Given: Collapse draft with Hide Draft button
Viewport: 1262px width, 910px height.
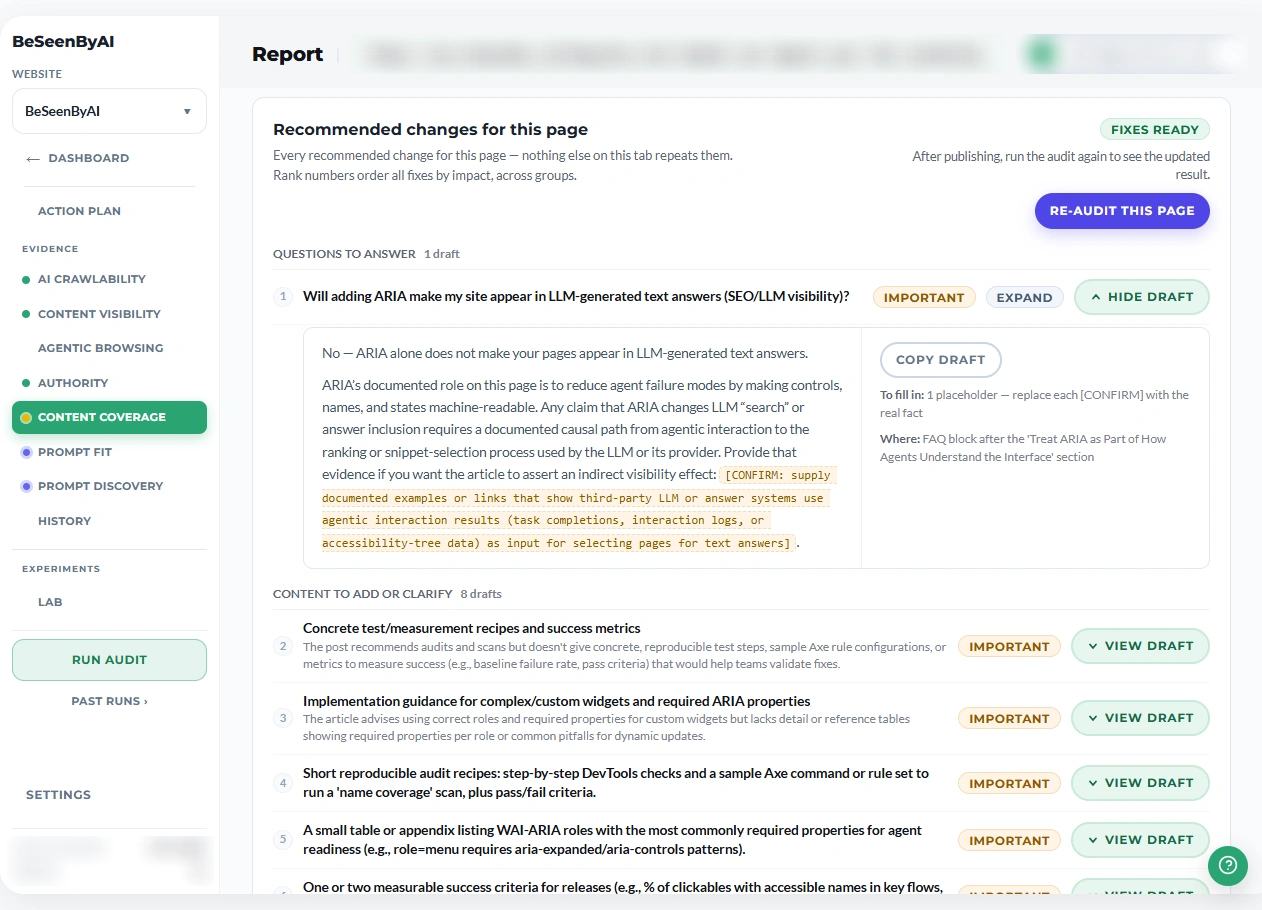Looking at the screenshot, I should [x=1141, y=297].
